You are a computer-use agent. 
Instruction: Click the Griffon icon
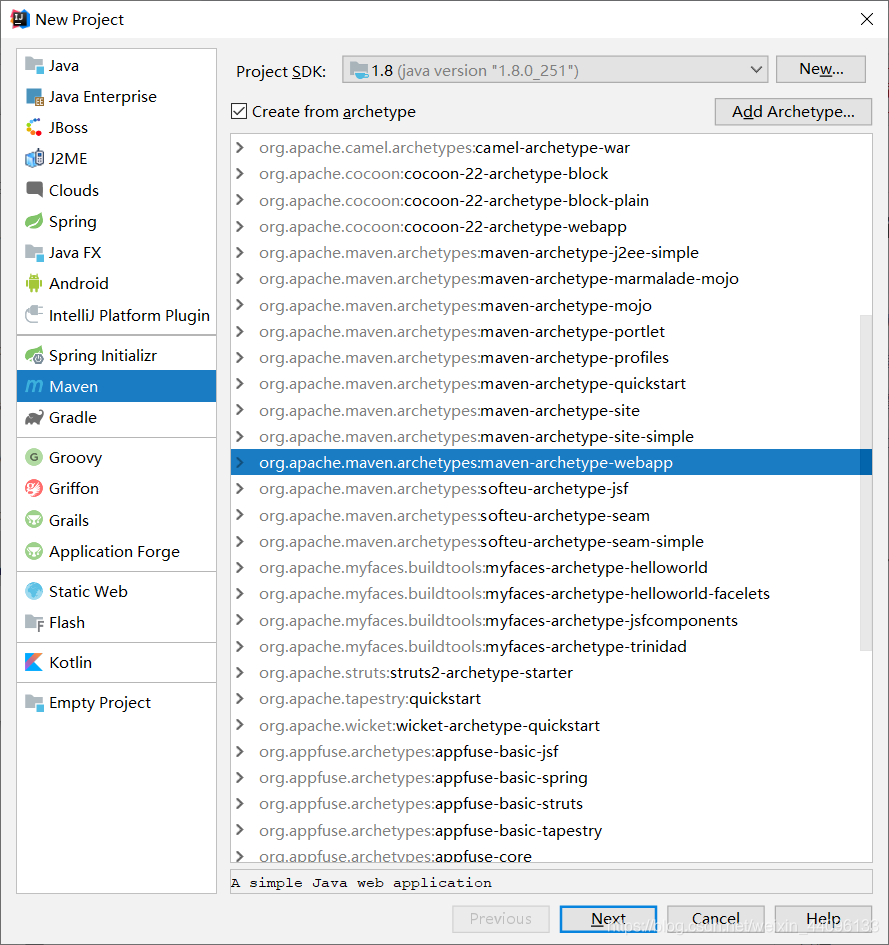coord(34,488)
